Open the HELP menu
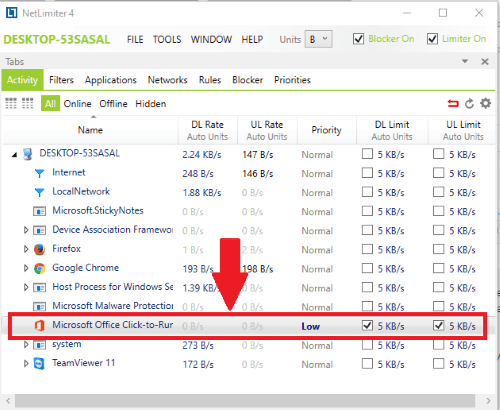 [252, 40]
